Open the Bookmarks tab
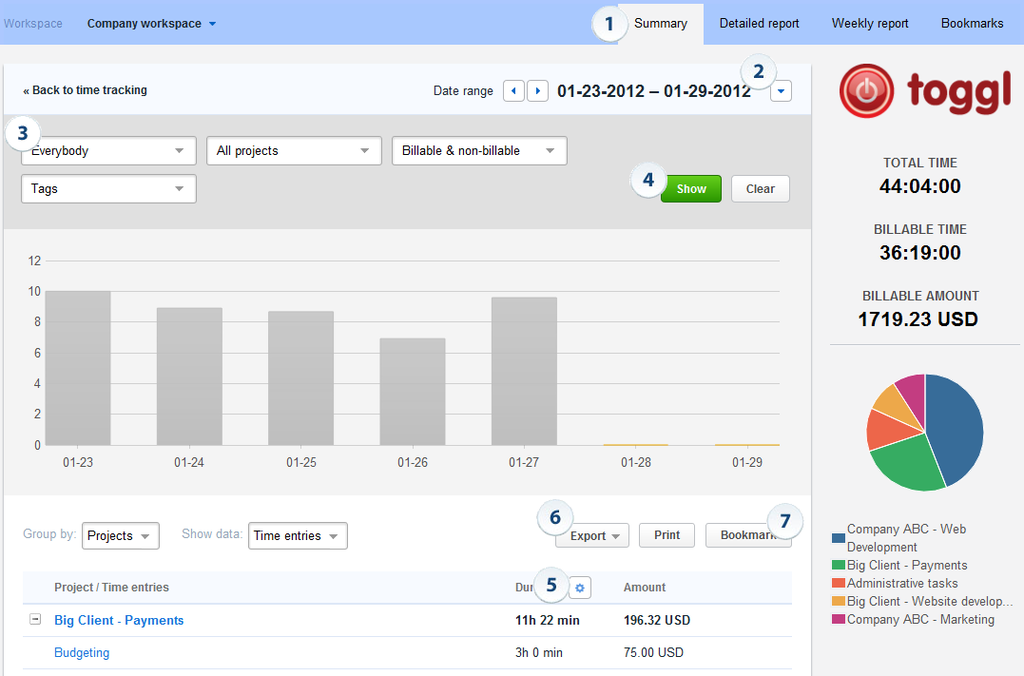Viewport: 1024px width, 676px height. [972, 24]
